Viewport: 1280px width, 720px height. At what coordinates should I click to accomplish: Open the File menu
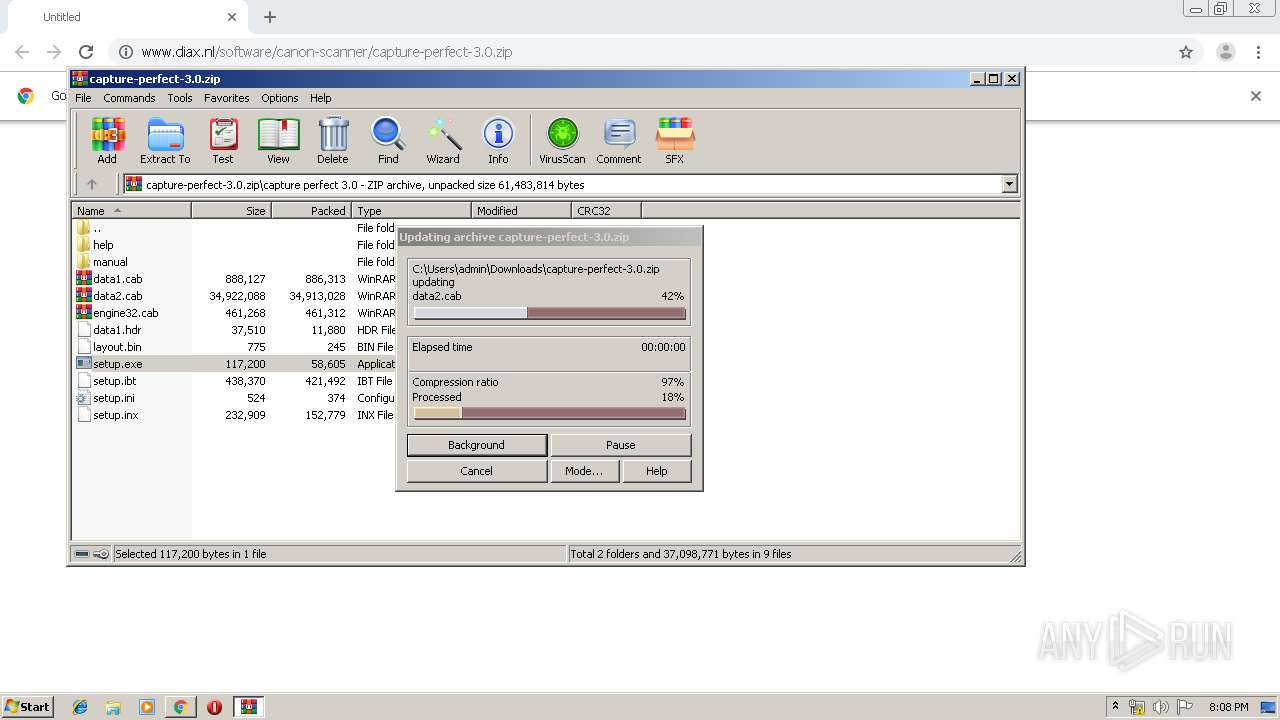click(x=83, y=98)
